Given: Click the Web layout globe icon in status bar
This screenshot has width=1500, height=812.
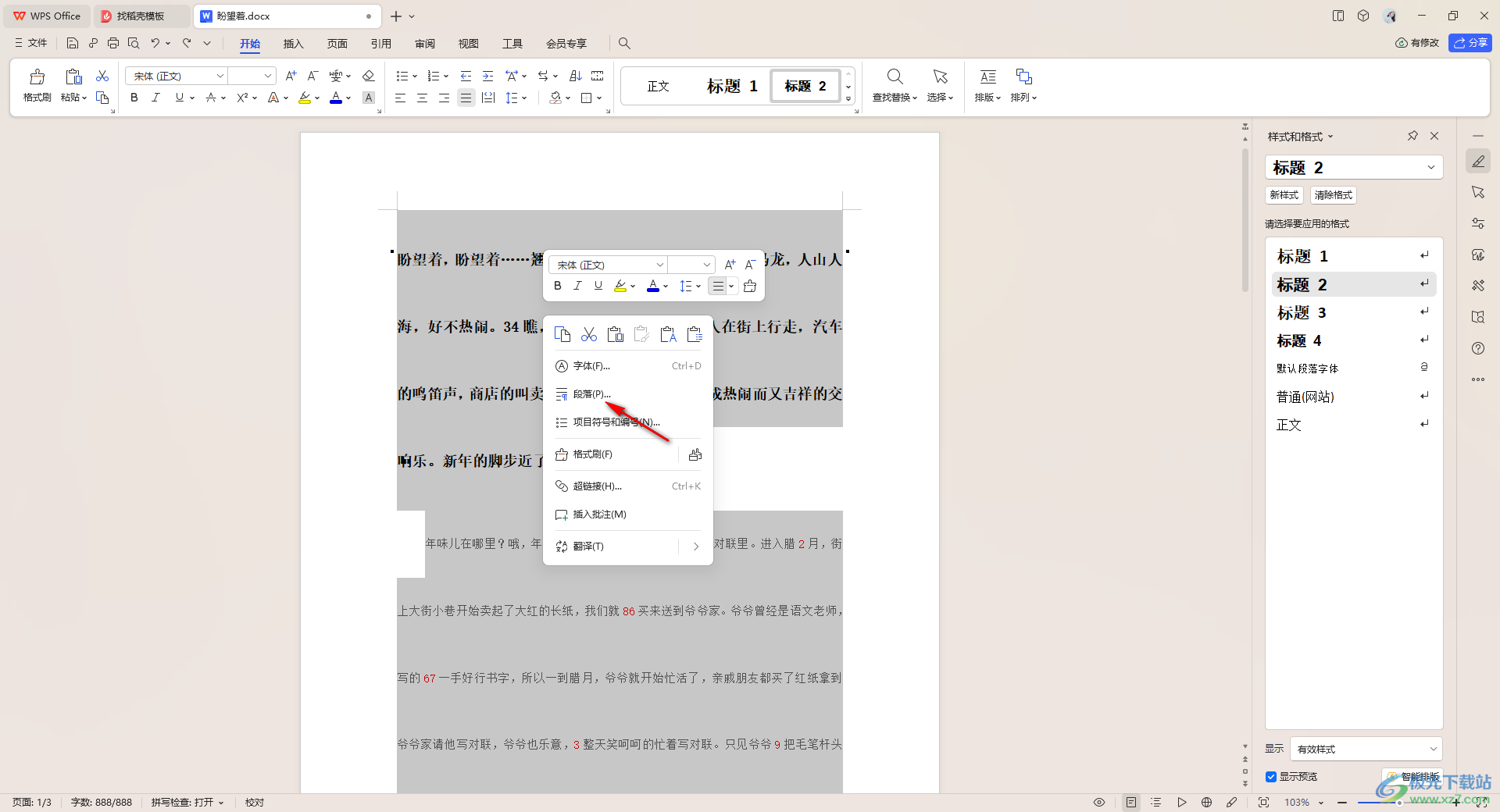Looking at the screenshot, I should (x=1206, y=803).
